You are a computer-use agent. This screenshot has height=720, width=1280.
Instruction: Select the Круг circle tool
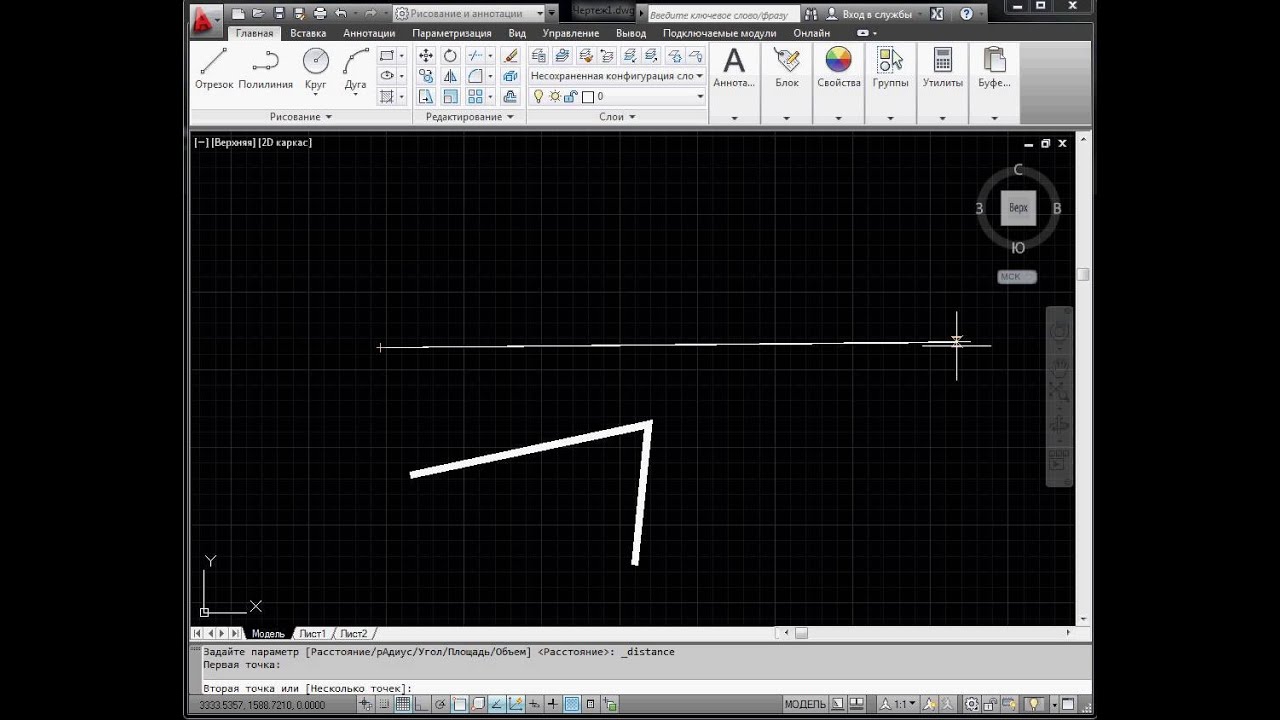pos(316,70)
